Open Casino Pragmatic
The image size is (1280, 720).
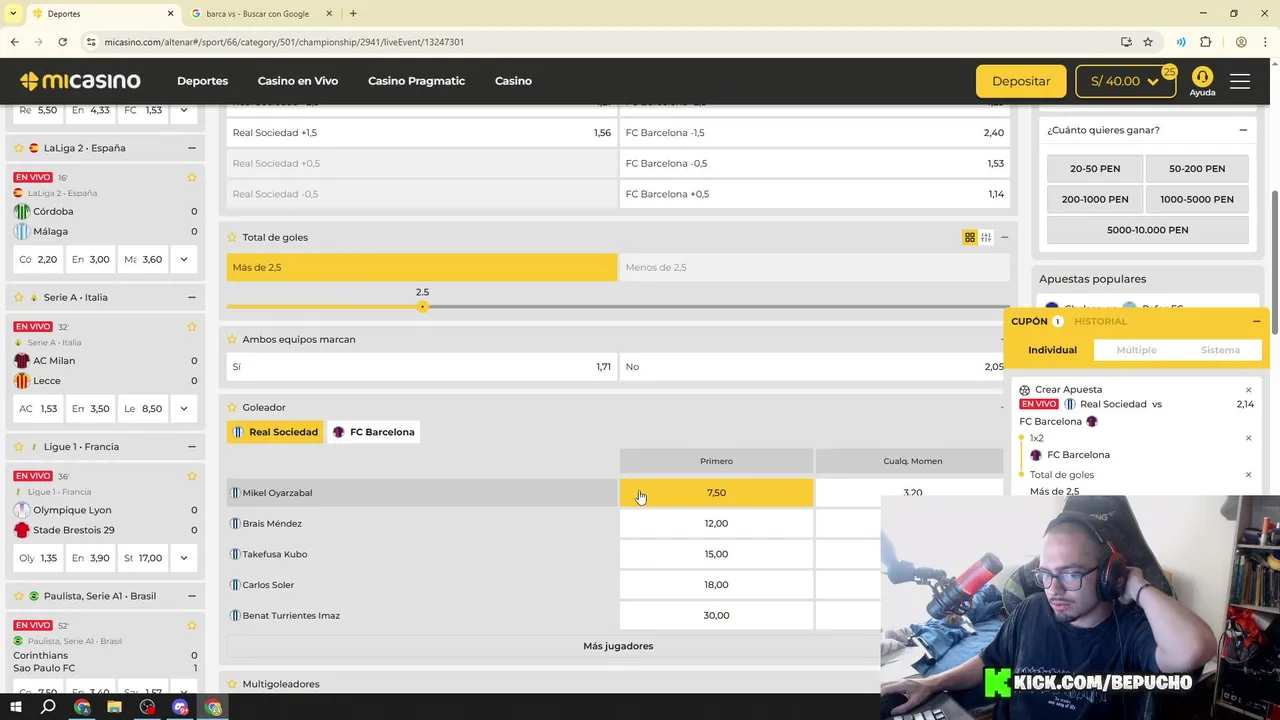click(416, 81)
